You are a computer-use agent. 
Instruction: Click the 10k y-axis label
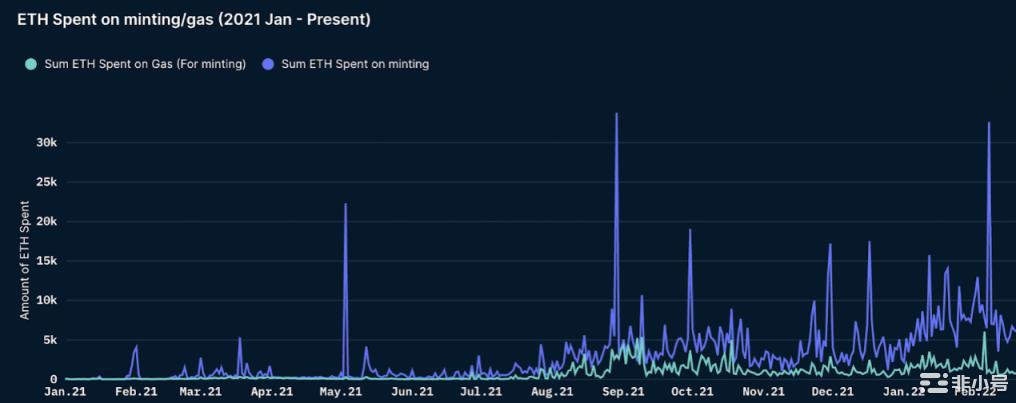pyautogui.click(x=48, y=300)
